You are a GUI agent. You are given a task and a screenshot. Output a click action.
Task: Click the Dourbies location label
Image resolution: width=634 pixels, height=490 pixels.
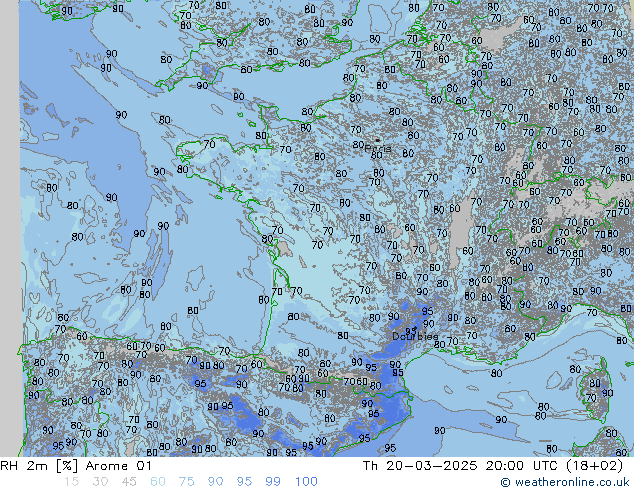point(415,336)
